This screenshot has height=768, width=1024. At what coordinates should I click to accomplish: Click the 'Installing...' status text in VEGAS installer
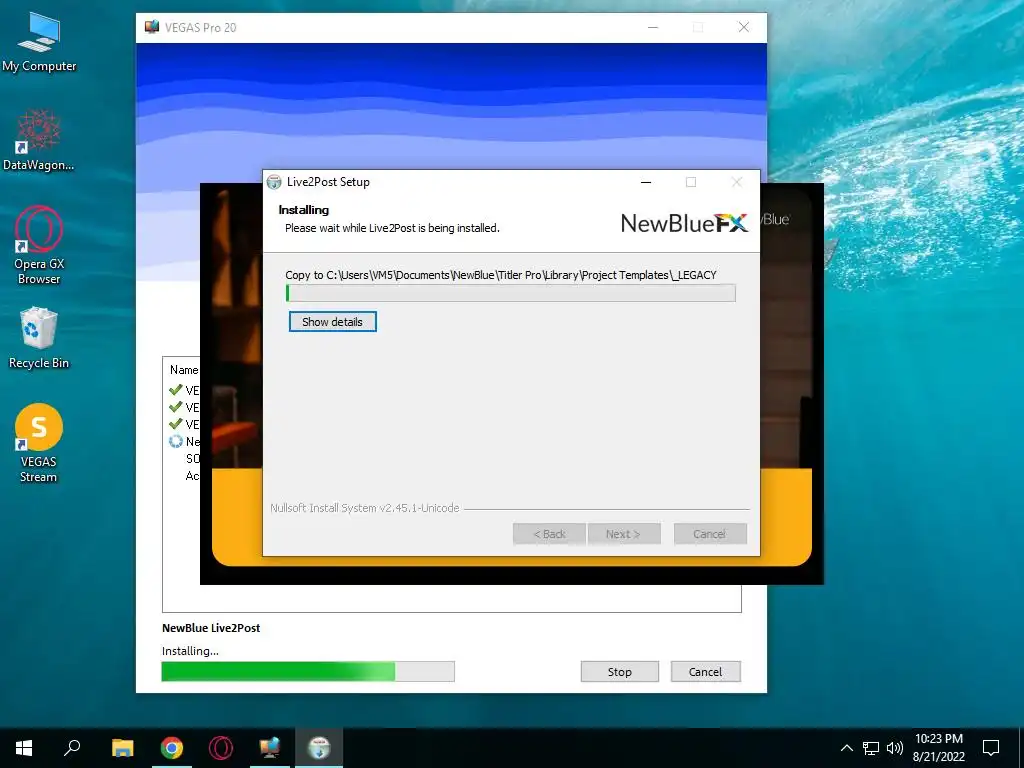click(x=190, y=651)
